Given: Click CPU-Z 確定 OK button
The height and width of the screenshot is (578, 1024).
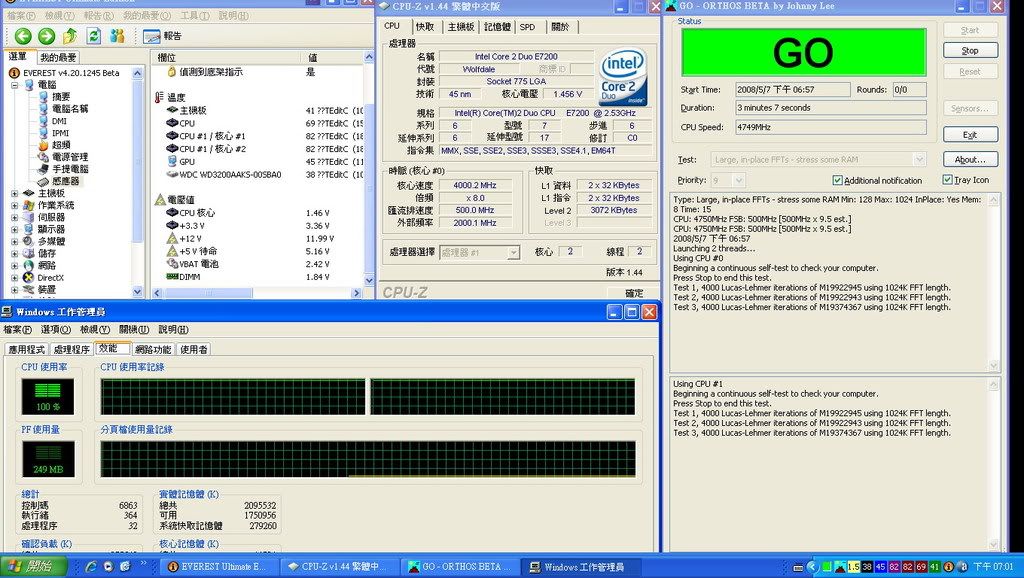Looking at the screenshot, I should pos(633,293).
